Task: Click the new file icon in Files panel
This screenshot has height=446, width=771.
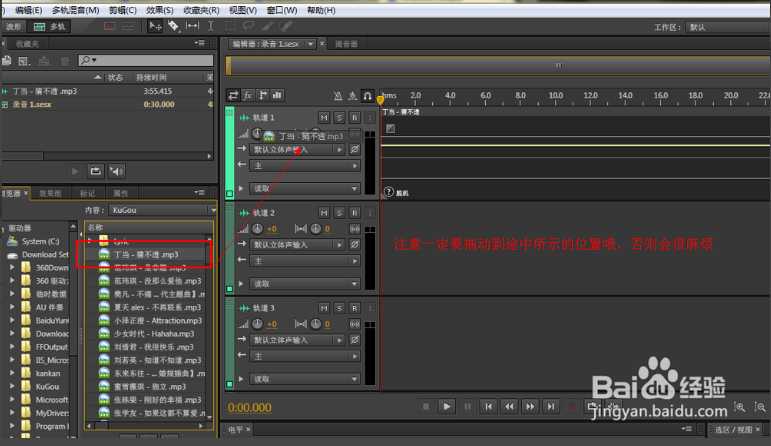Action: [24, 61]
